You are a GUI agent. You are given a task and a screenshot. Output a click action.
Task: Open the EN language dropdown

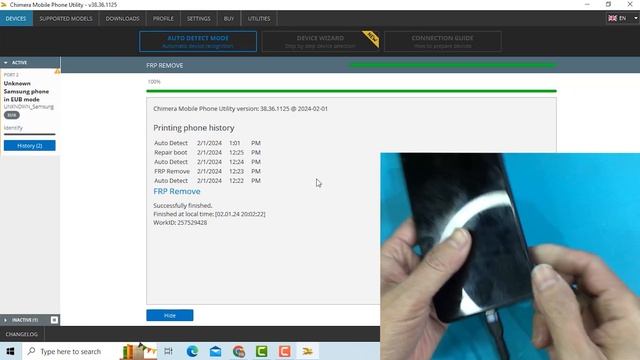pos(622,18)
